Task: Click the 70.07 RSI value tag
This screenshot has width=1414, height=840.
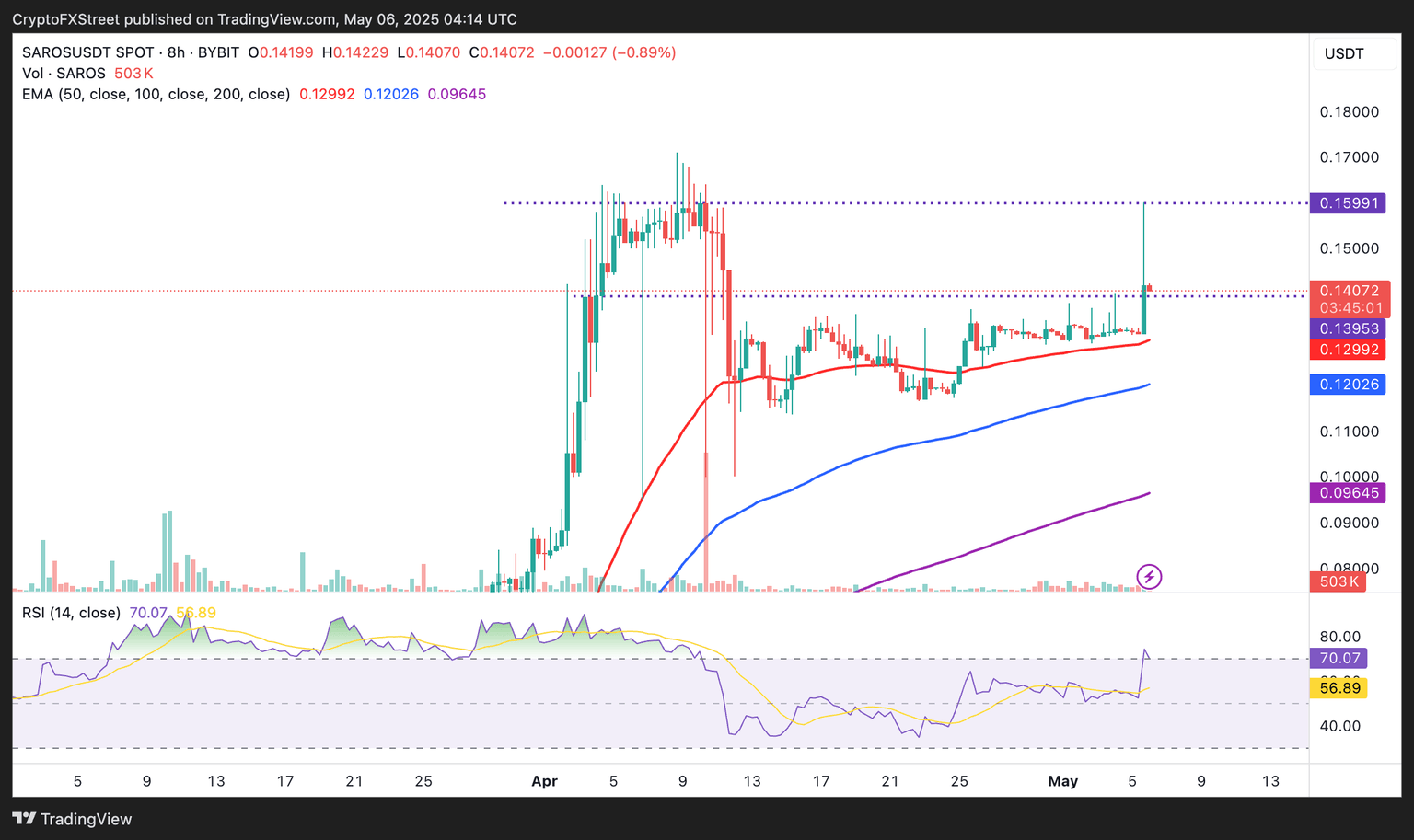Action: [1339, 658]
